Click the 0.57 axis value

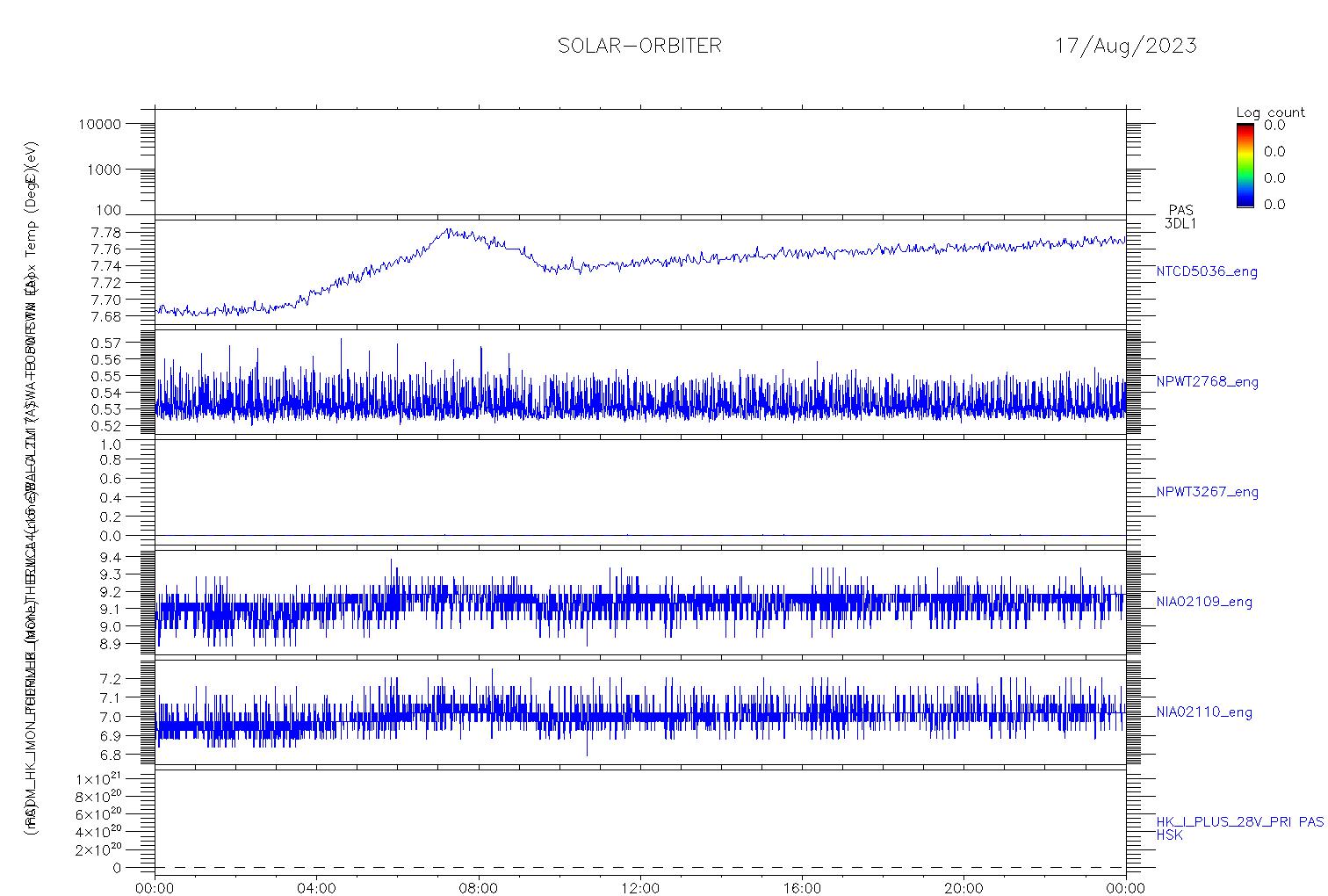pos(106,343)
